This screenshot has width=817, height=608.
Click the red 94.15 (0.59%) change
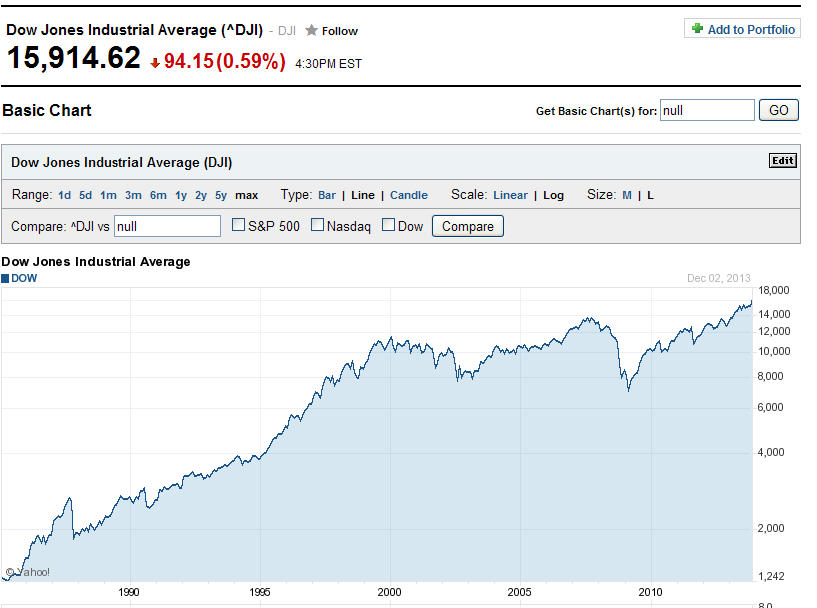pos(225,61)
